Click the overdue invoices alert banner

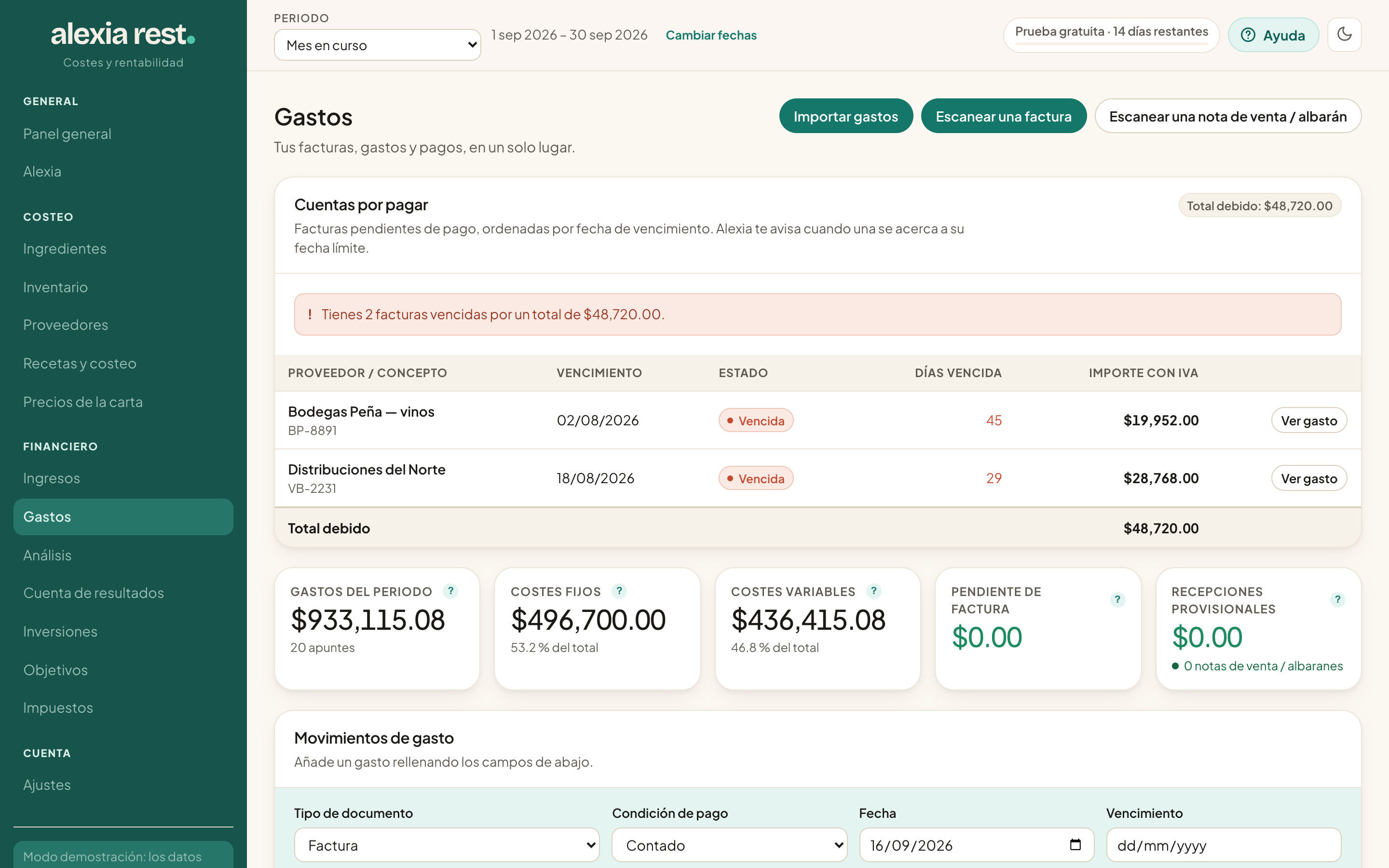(x=817, y=314)
